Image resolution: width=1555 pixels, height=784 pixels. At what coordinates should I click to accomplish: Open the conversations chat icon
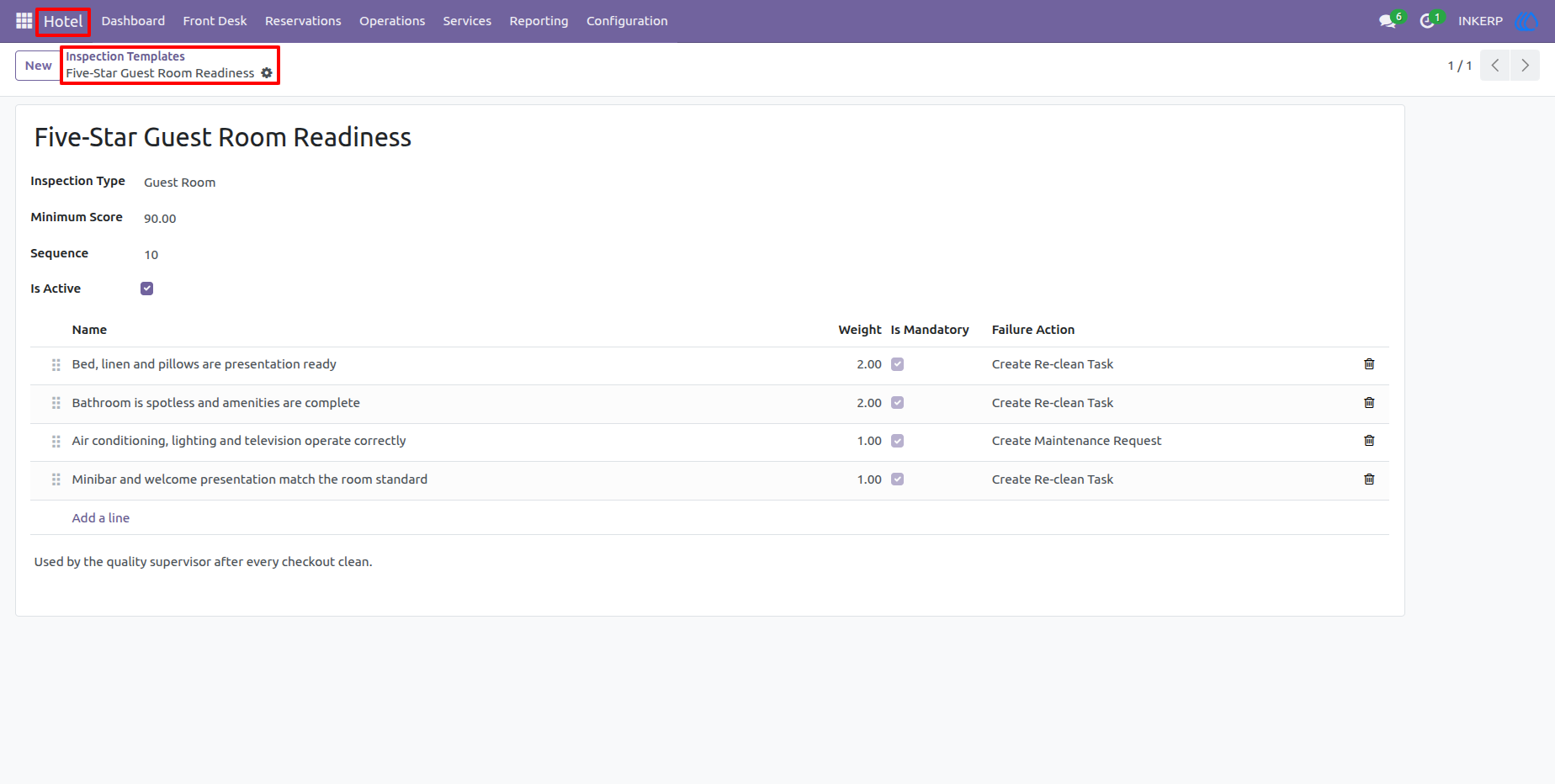(1388, 21)
